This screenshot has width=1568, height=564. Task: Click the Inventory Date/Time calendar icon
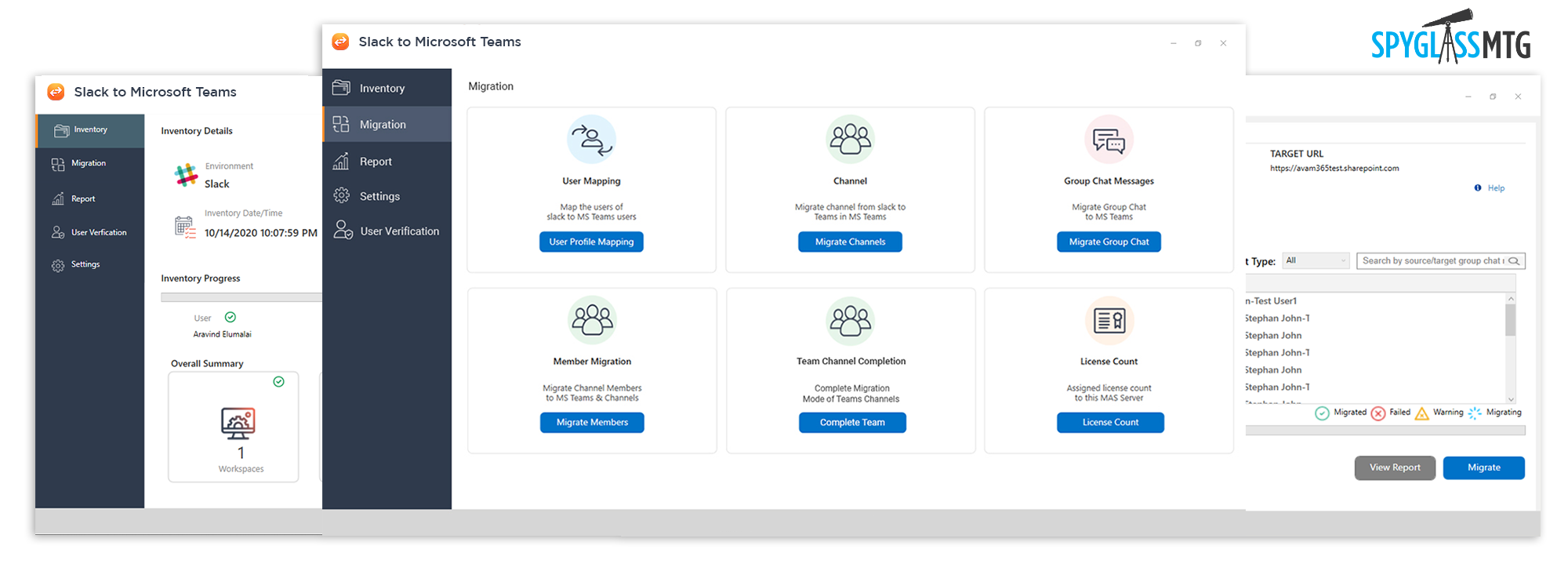(x=185, y=227)
